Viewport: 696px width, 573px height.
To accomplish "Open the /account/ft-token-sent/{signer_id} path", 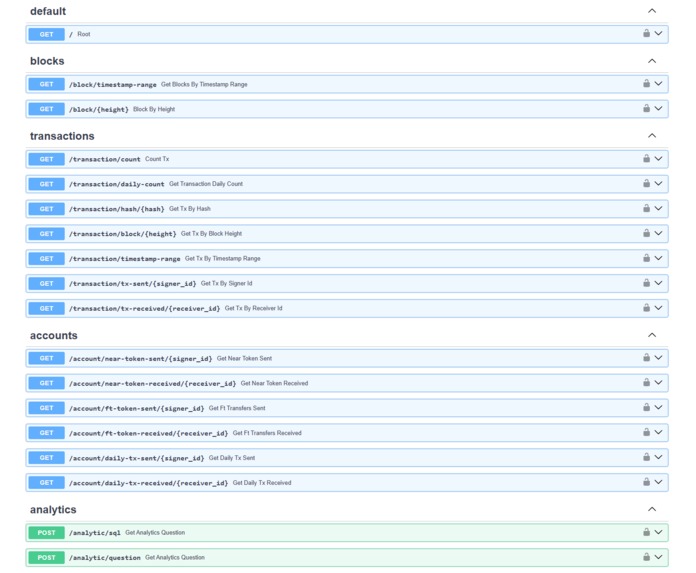I will point(136,408).
